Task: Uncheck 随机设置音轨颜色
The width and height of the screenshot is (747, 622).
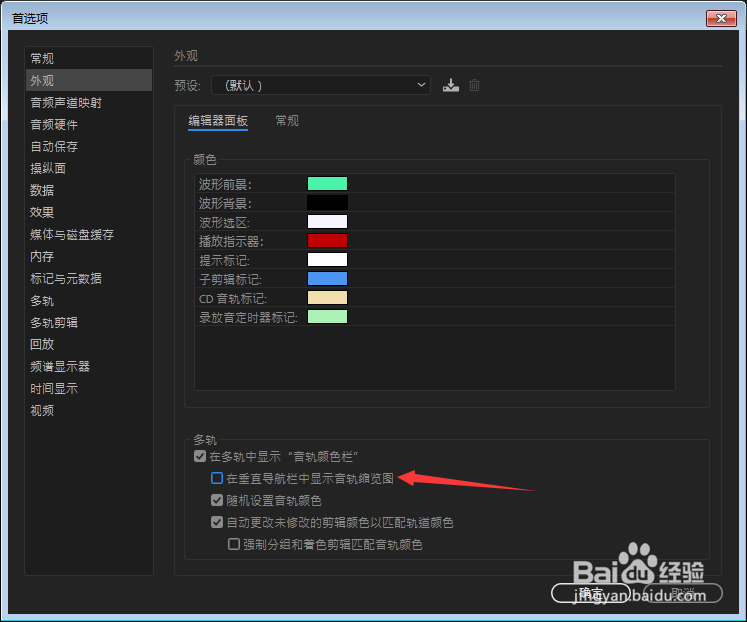Action: point(217,500)
